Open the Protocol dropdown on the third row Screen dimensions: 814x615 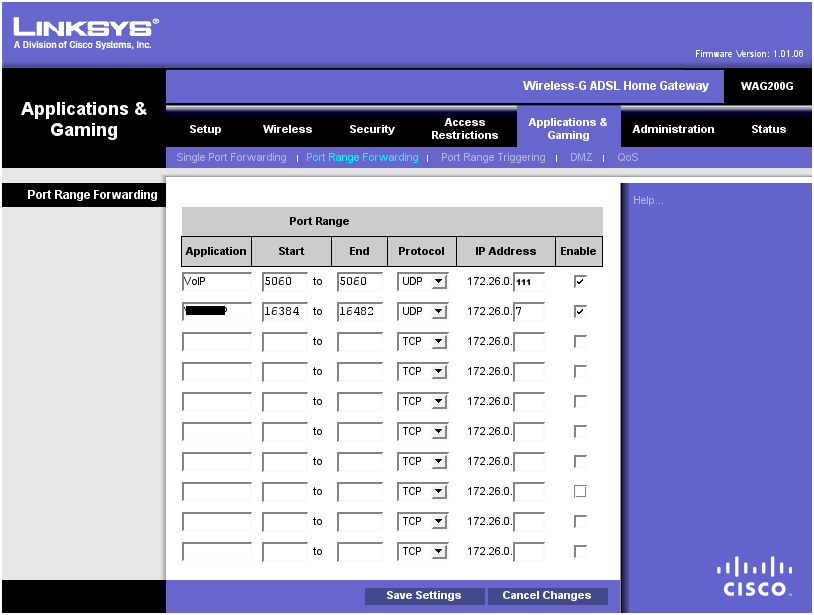421,341
